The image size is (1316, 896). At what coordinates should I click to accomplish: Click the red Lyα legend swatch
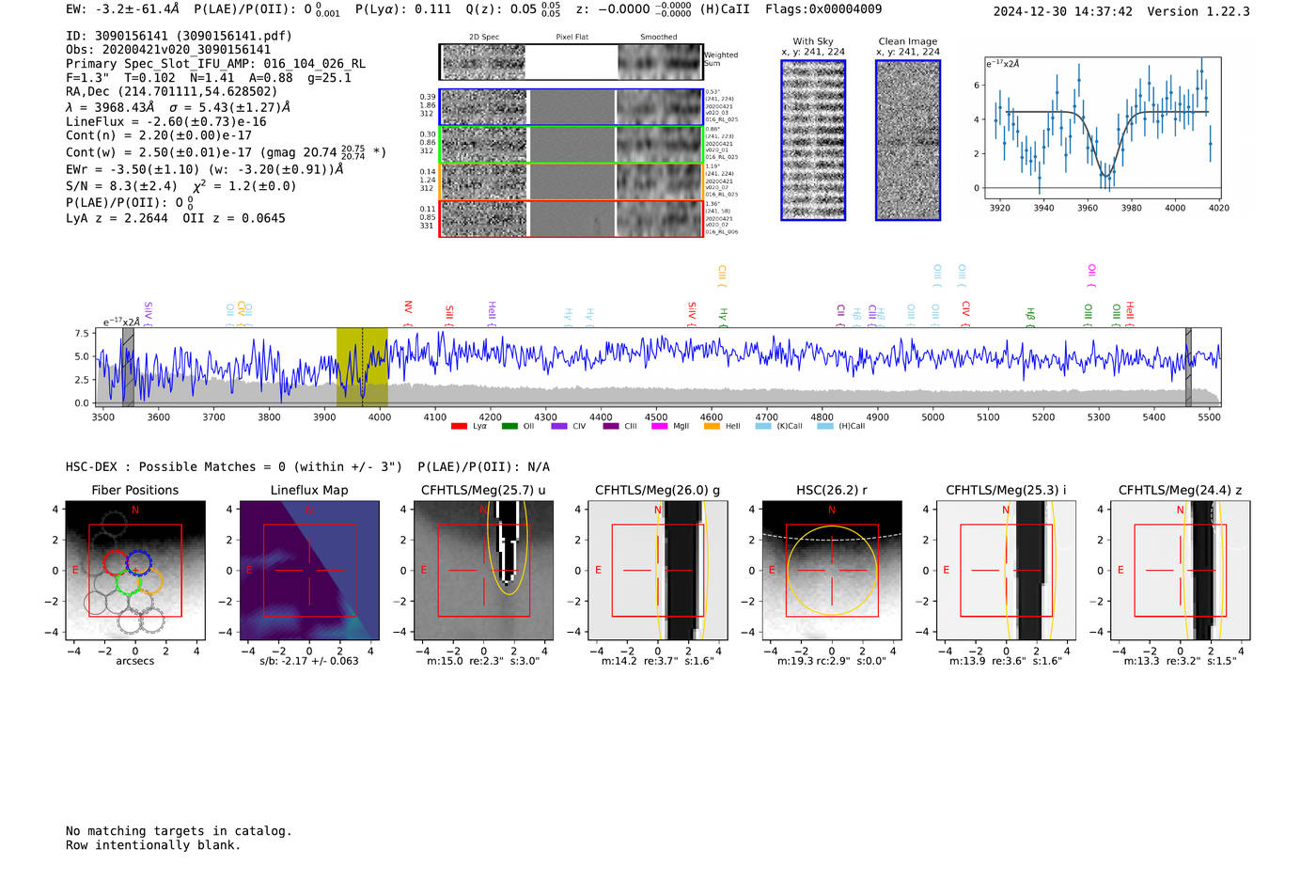click(459, 427)
